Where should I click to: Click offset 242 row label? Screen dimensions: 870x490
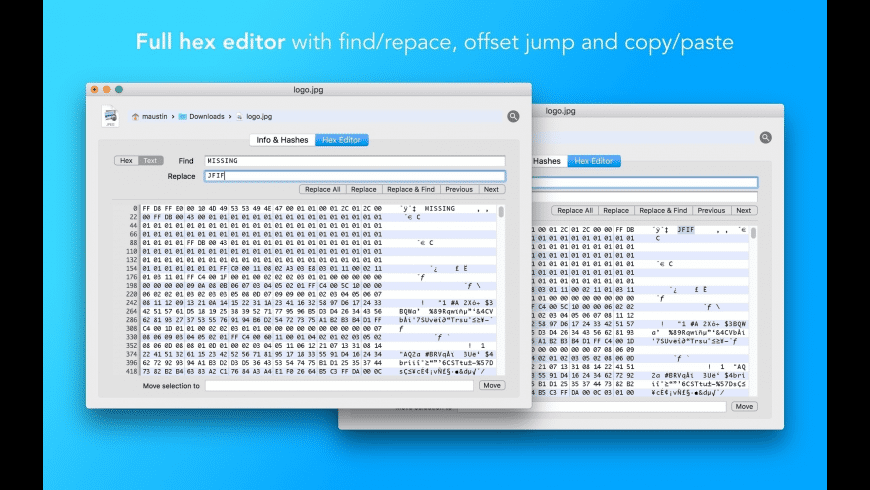[131, 302]
